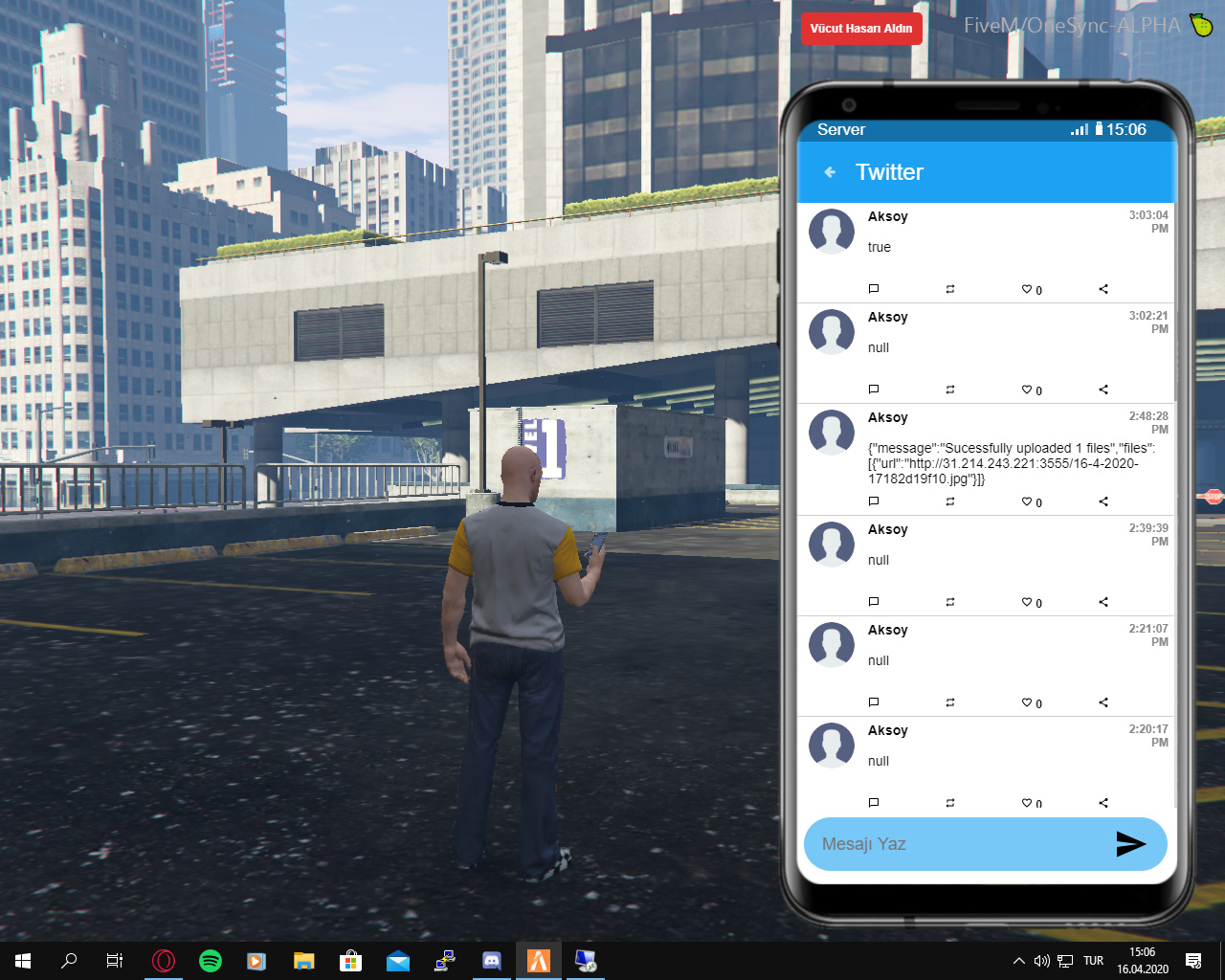Share the 2:48:28 PM upload tweet
Screen dimensions: 1225x980
click(1103, 501)
